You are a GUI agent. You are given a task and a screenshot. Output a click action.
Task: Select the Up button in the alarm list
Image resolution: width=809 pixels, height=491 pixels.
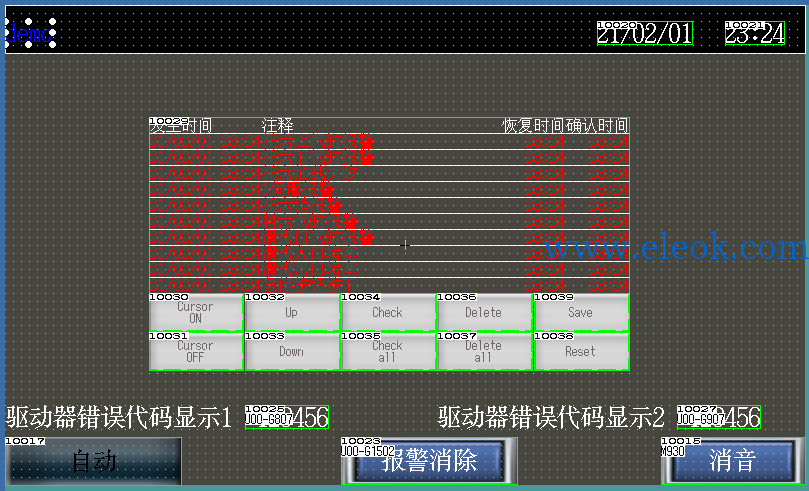tap(292, 313)
